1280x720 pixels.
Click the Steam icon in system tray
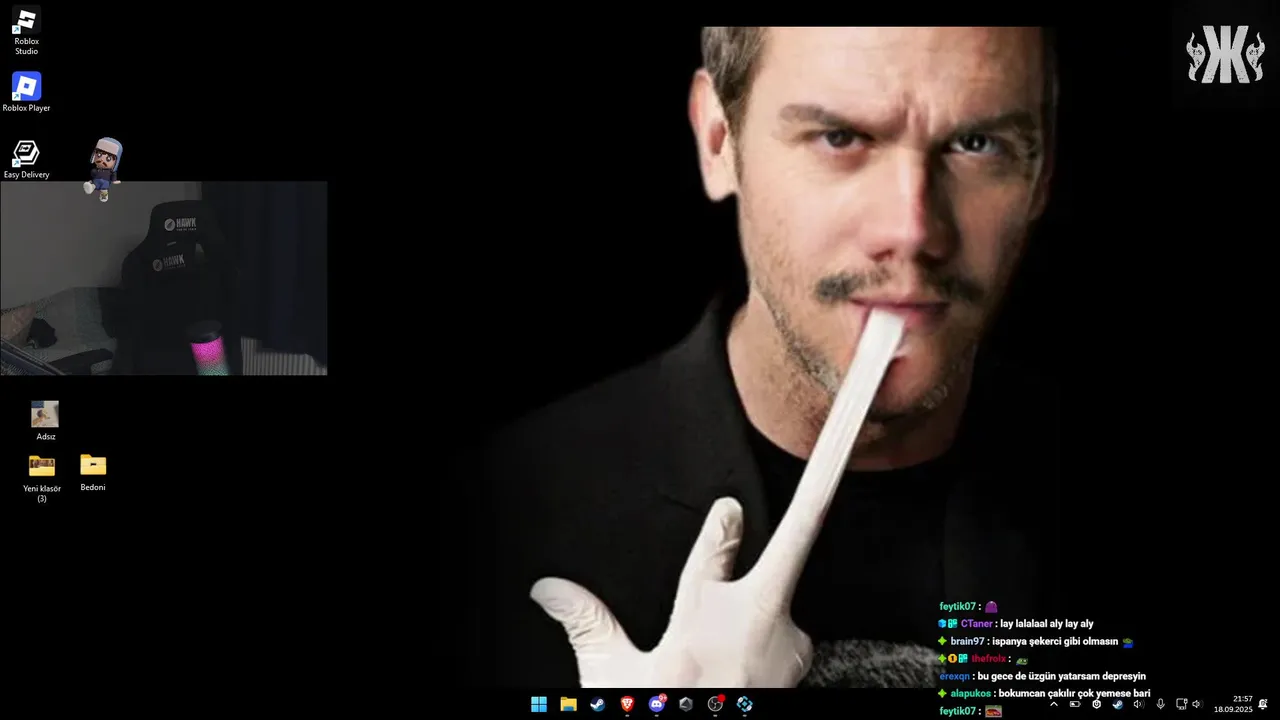pyautogui.click(x=1118, y=704)
